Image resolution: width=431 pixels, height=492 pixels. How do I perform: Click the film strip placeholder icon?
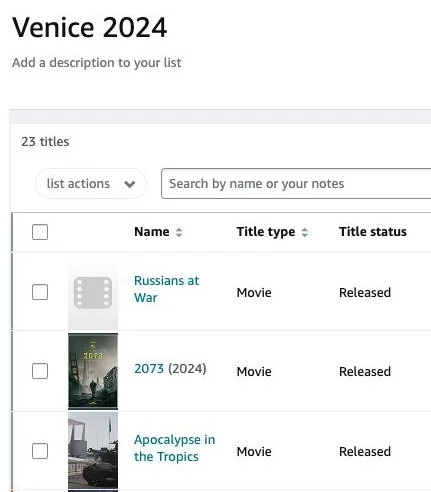pos(93,292)
